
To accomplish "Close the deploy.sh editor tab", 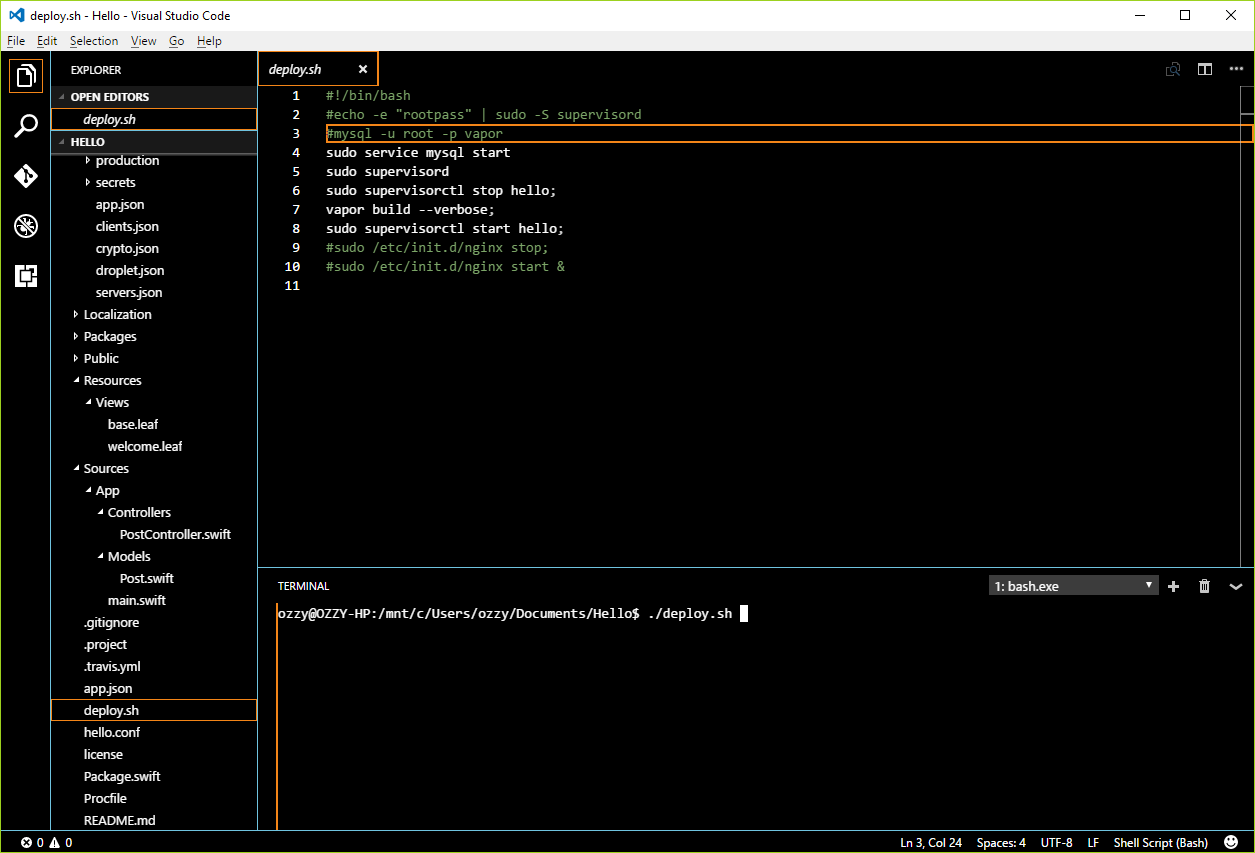I will click(x=363, y=69).
